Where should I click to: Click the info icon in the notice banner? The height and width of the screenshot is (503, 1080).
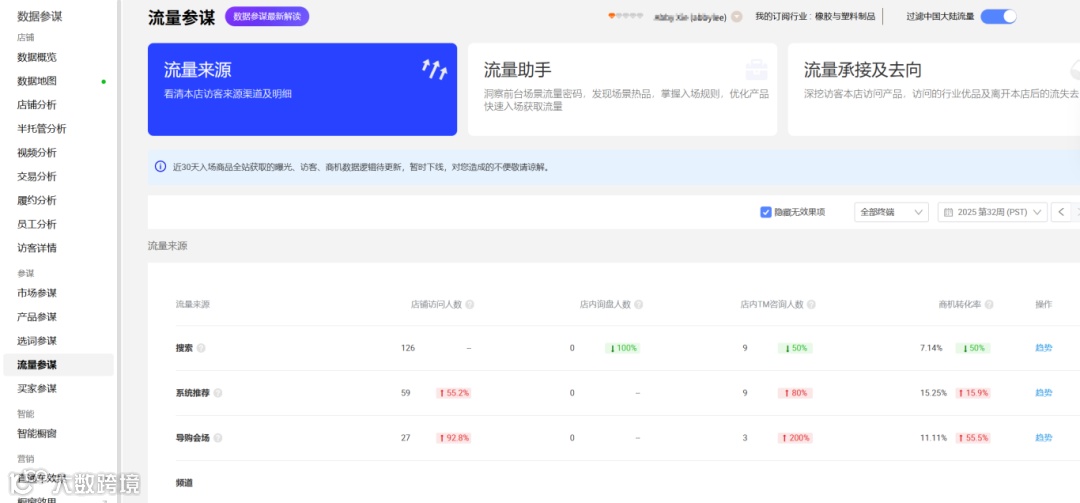[160, 167]
